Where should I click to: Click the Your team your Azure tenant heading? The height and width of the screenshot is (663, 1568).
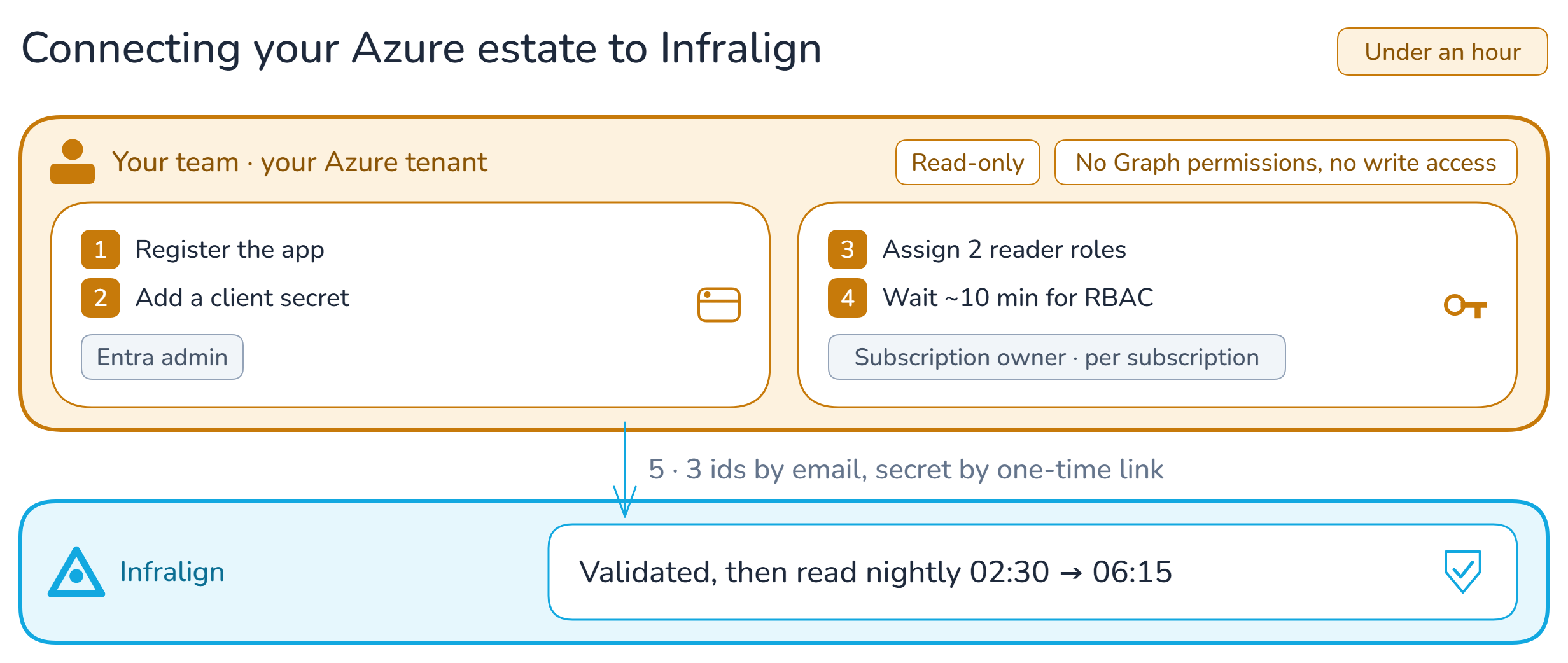pyautogui.click(x=300, y=162)
